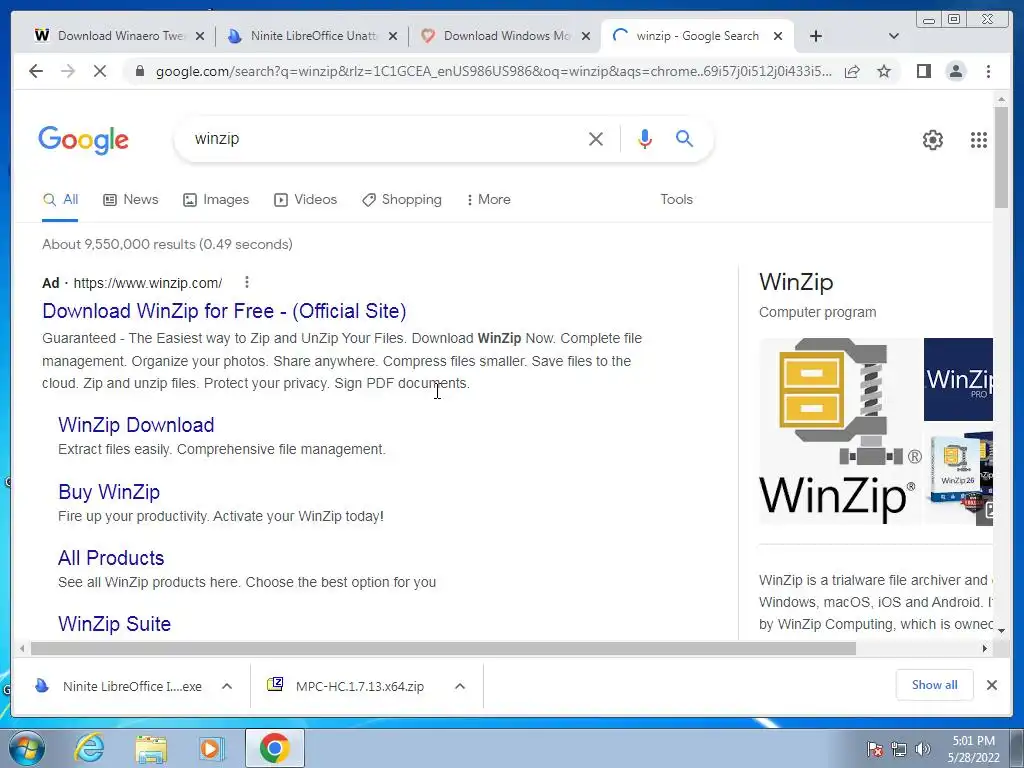Screen dimensions: 1024x768
Task: Select the Shopping results tab
Action: tap(402, 199)
